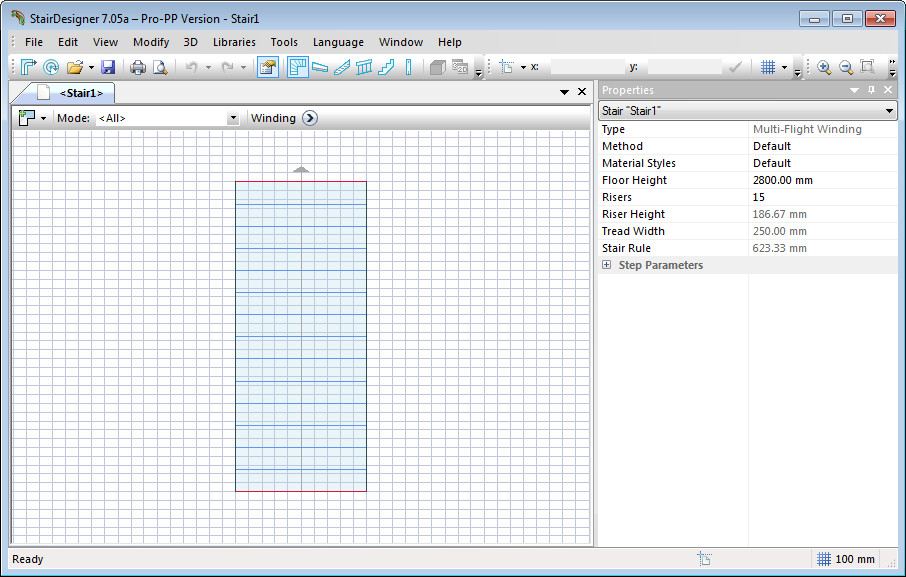
Task: Open a file with the folder icon
Action: [75, 67]
